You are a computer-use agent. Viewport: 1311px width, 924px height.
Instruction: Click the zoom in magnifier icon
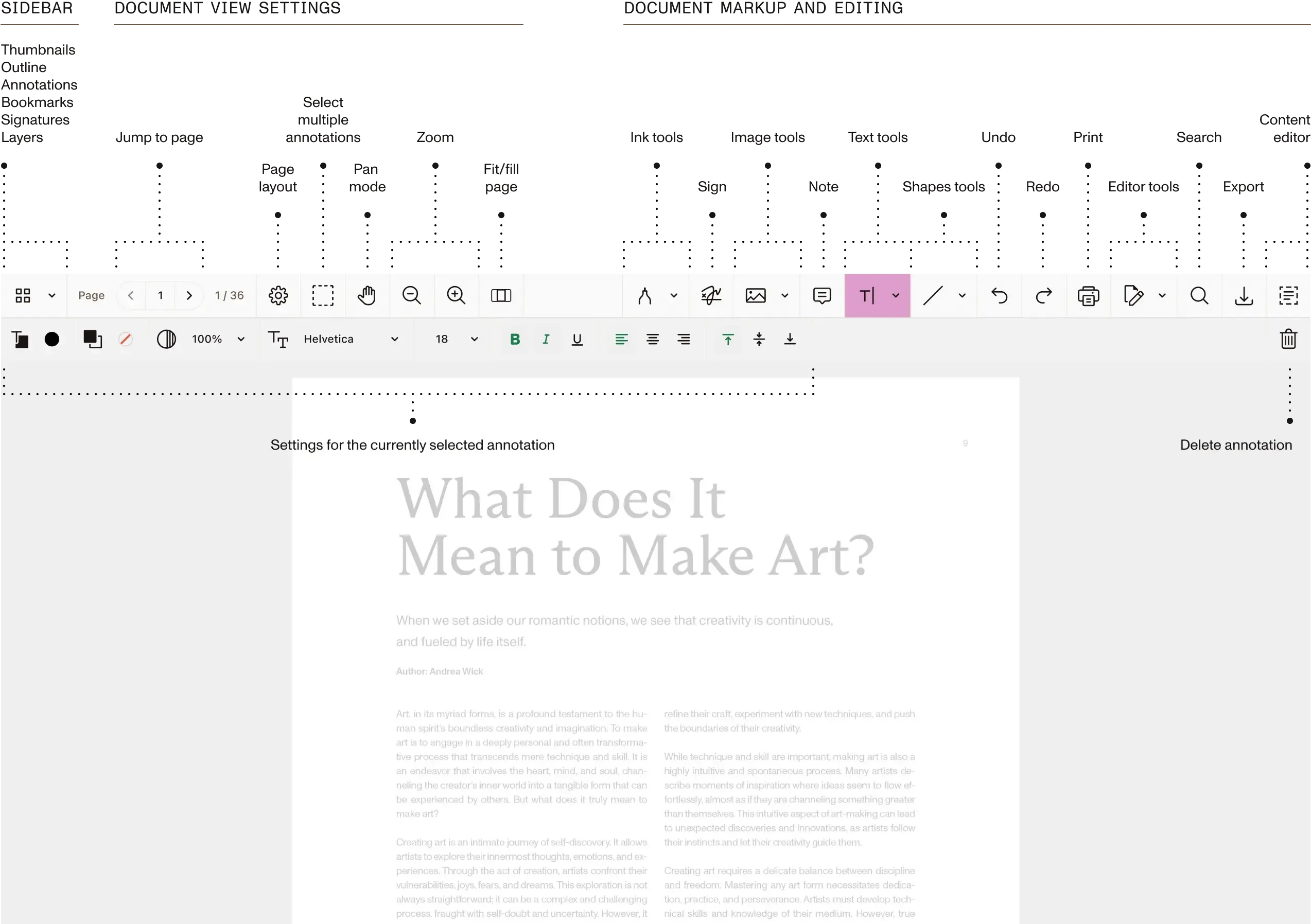(456, 296)
